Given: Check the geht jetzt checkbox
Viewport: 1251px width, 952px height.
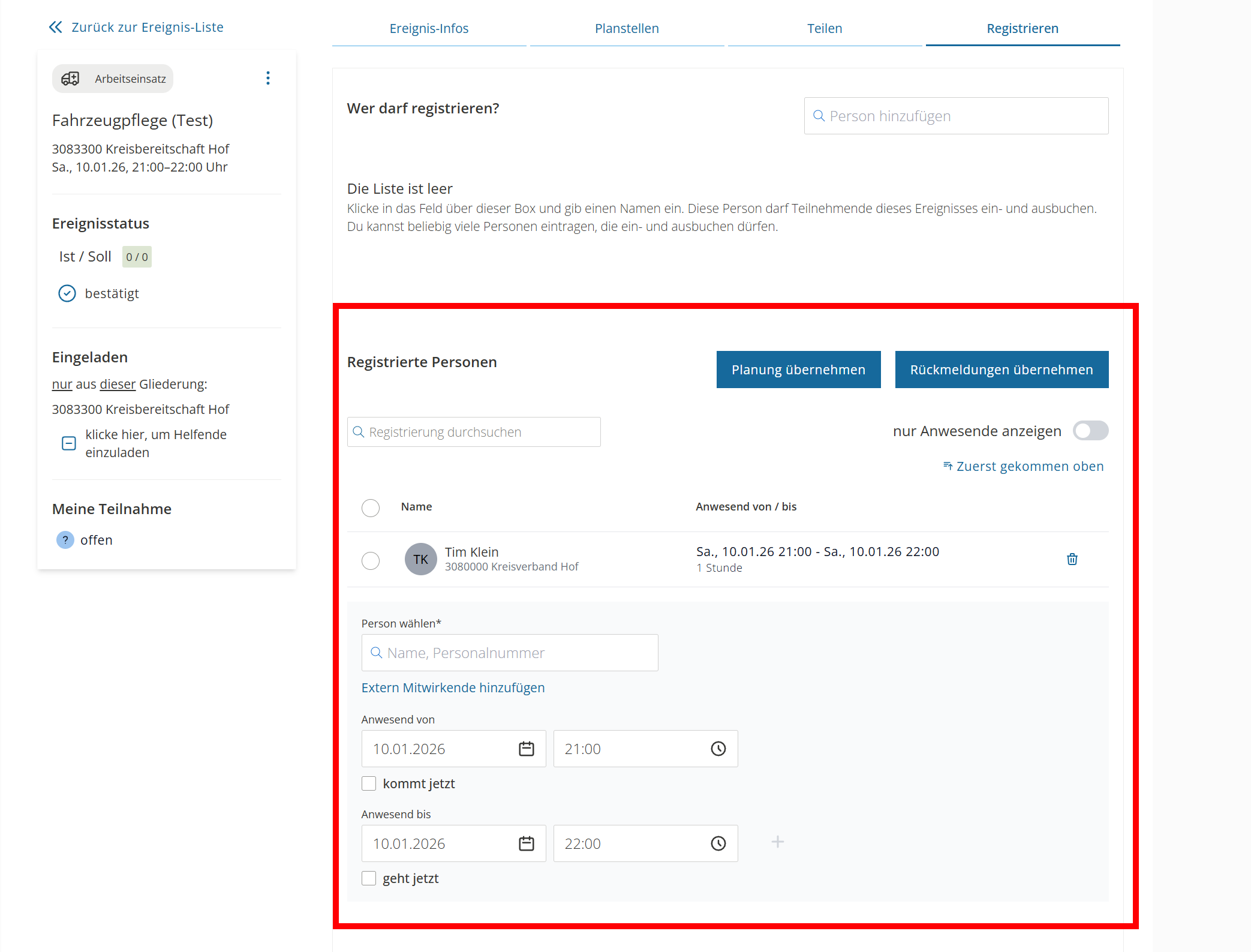Looking at the screenshot, I should point(369,878).
